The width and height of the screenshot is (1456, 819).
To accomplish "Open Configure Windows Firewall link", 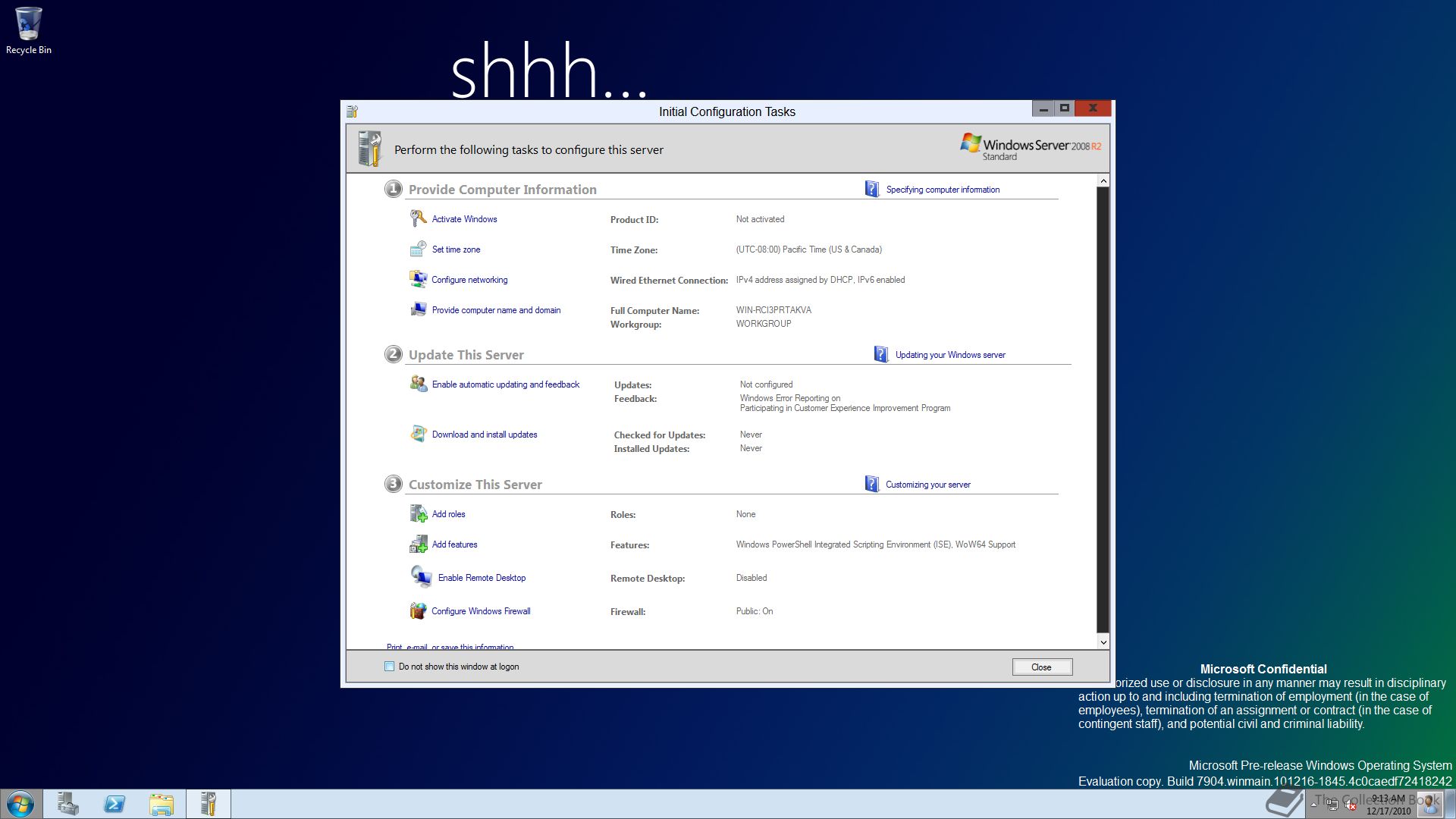I will coord(481,611).
